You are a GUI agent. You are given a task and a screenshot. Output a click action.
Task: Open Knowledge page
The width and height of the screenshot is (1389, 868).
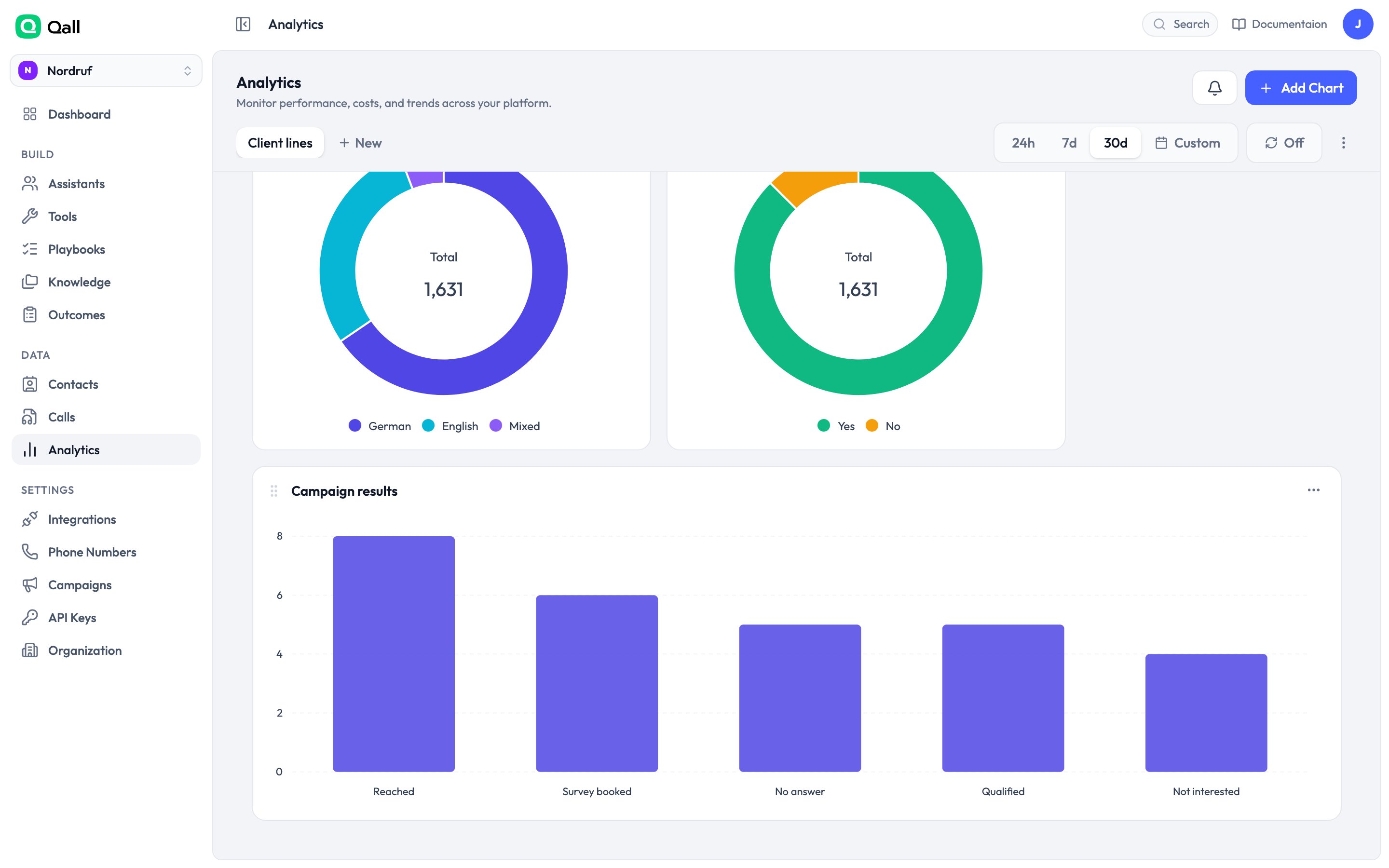point(106,282)
